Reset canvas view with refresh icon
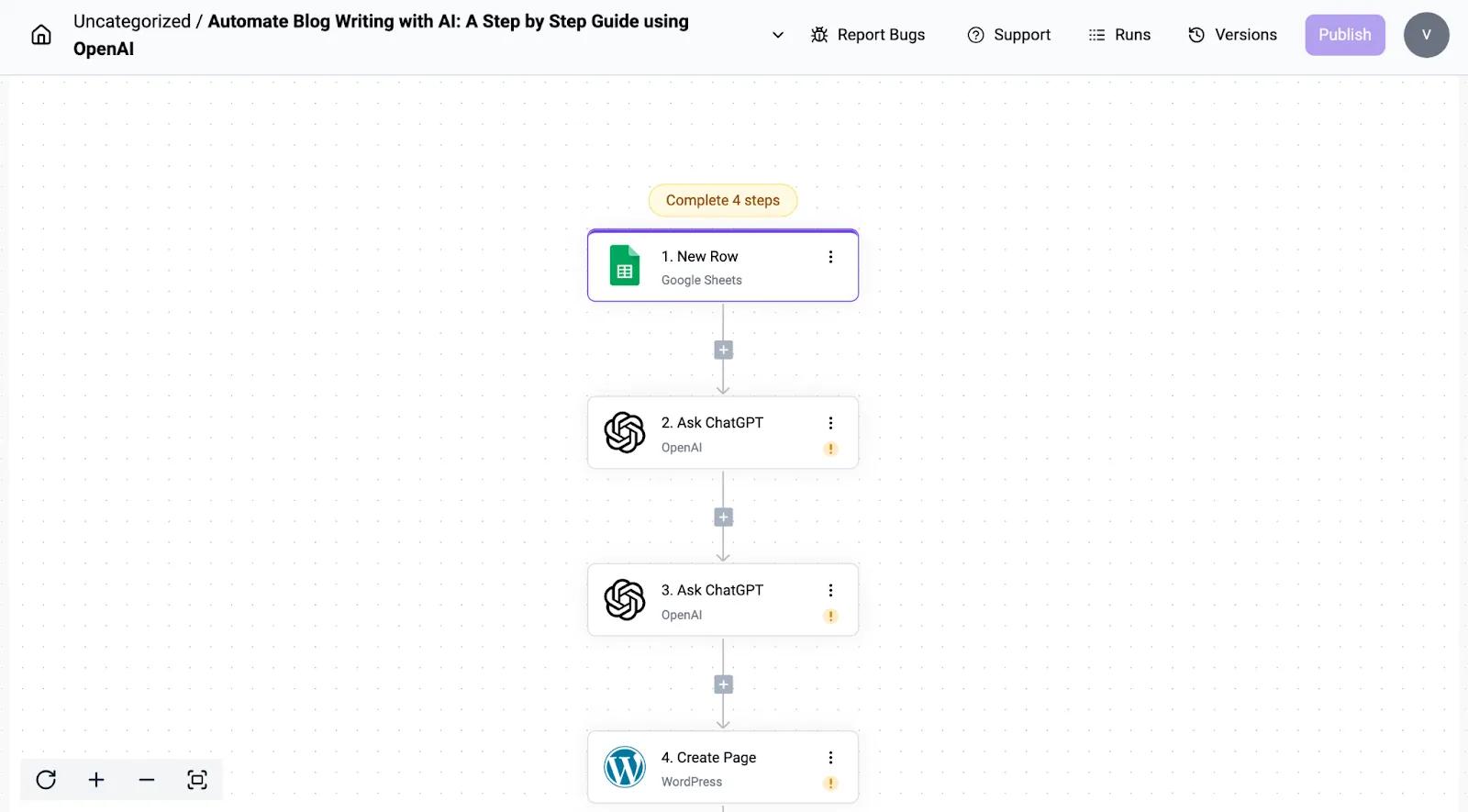This screenshot has height=812, width=1468. pos(46,780)
